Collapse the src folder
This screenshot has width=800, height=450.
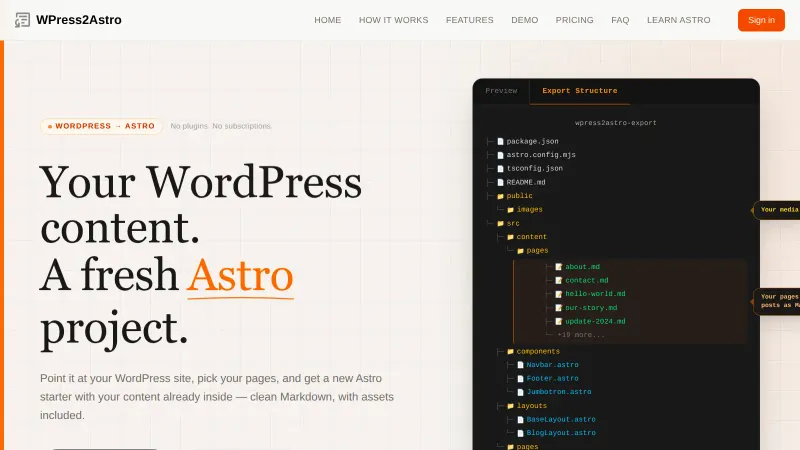coord(512,223)
